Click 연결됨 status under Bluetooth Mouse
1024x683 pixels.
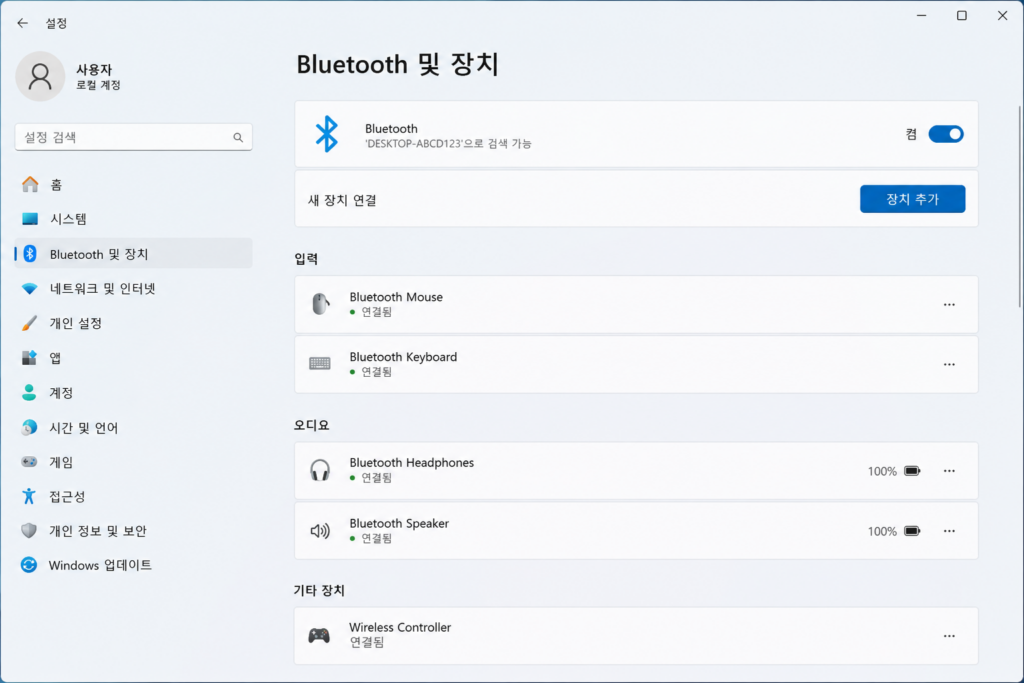377,312
